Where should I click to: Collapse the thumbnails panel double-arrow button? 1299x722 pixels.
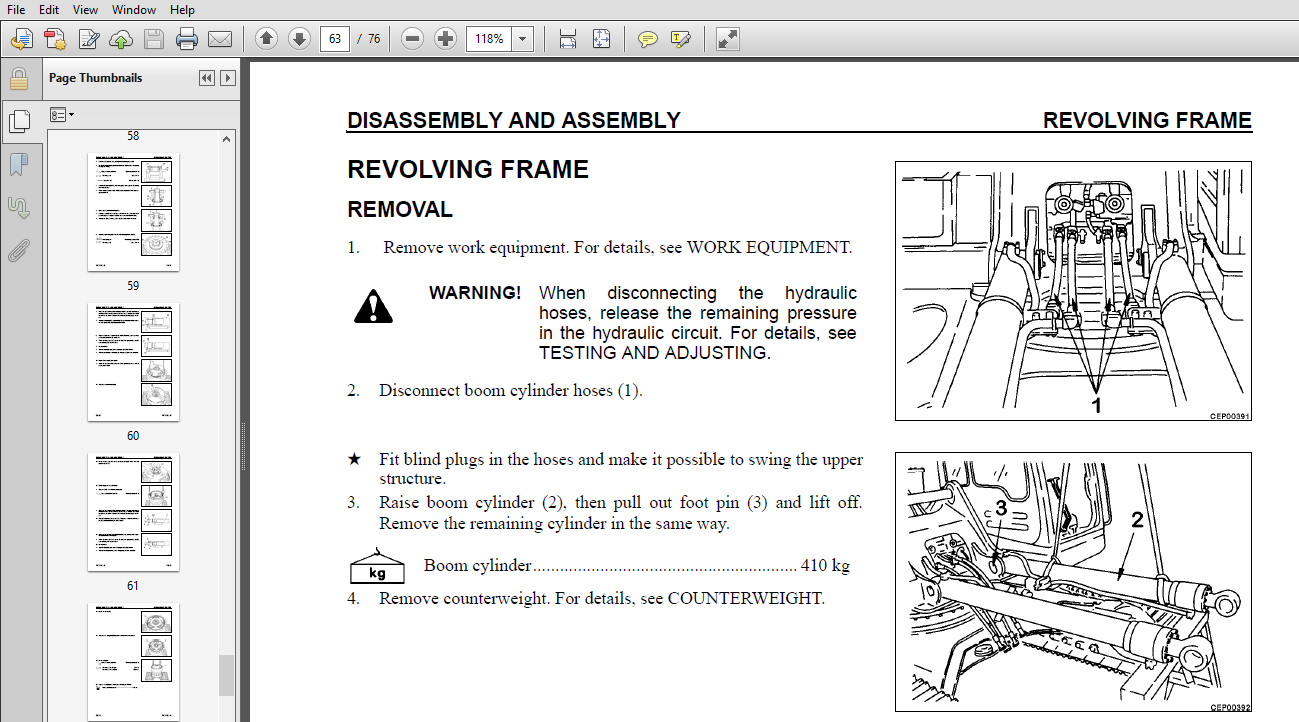pyautogui.click(x=207, y=78)
